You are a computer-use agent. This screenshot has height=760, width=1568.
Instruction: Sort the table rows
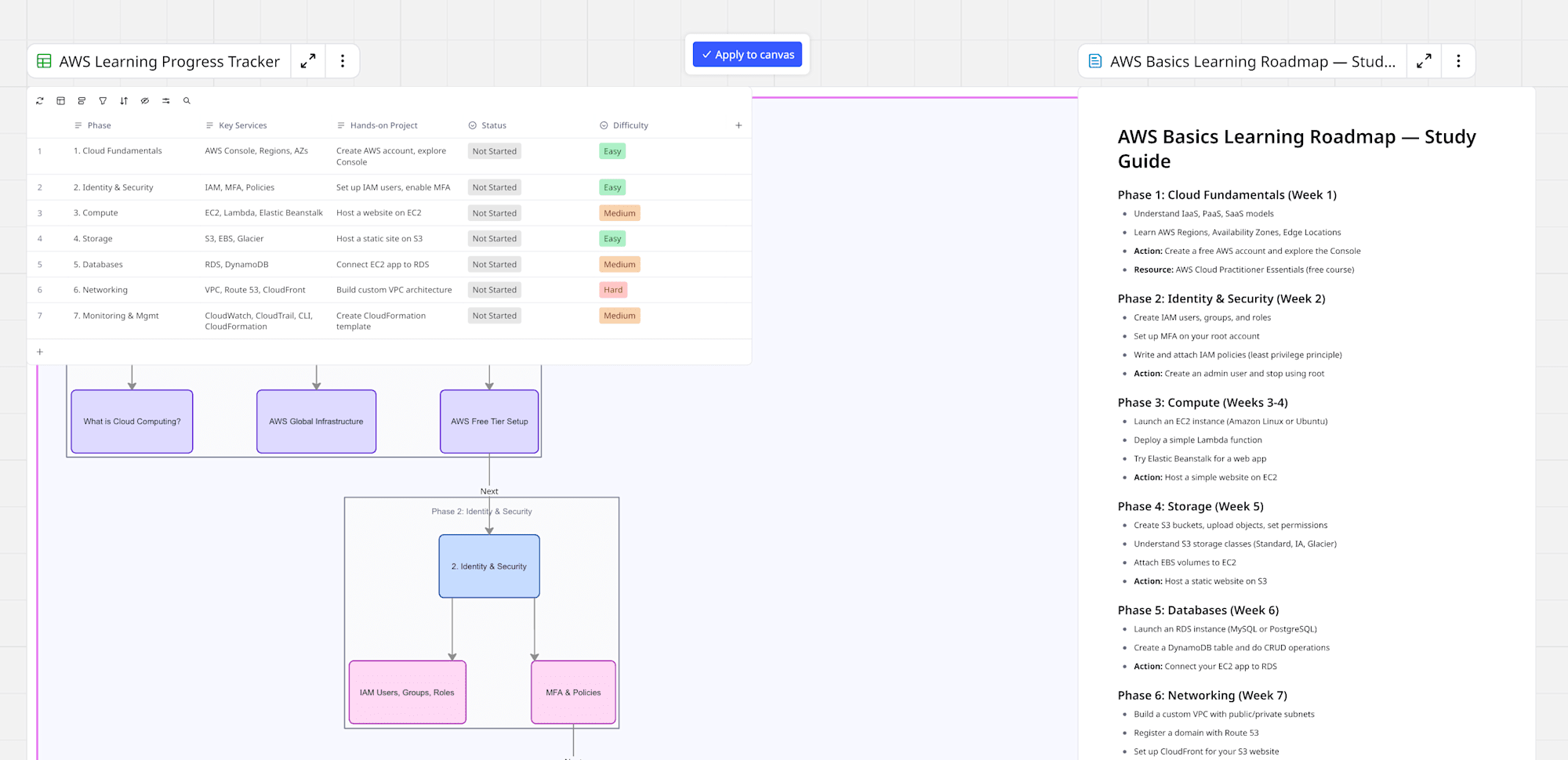(124, 101)
